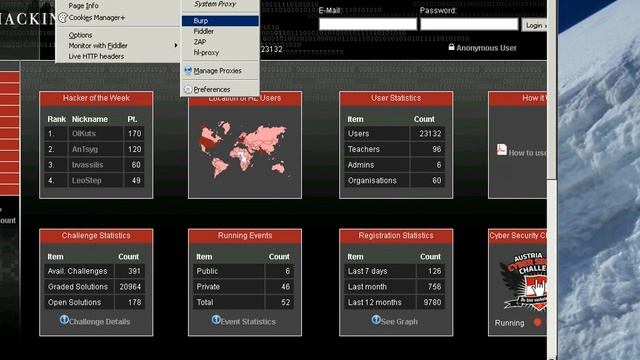Open Live HTTP headers
This screenshot has height=360, width=640.
pos(96,56)
